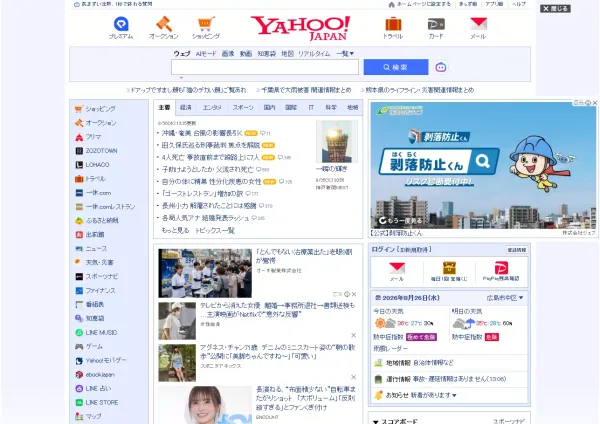Expand the 一覧 search category dropdown

345,54
